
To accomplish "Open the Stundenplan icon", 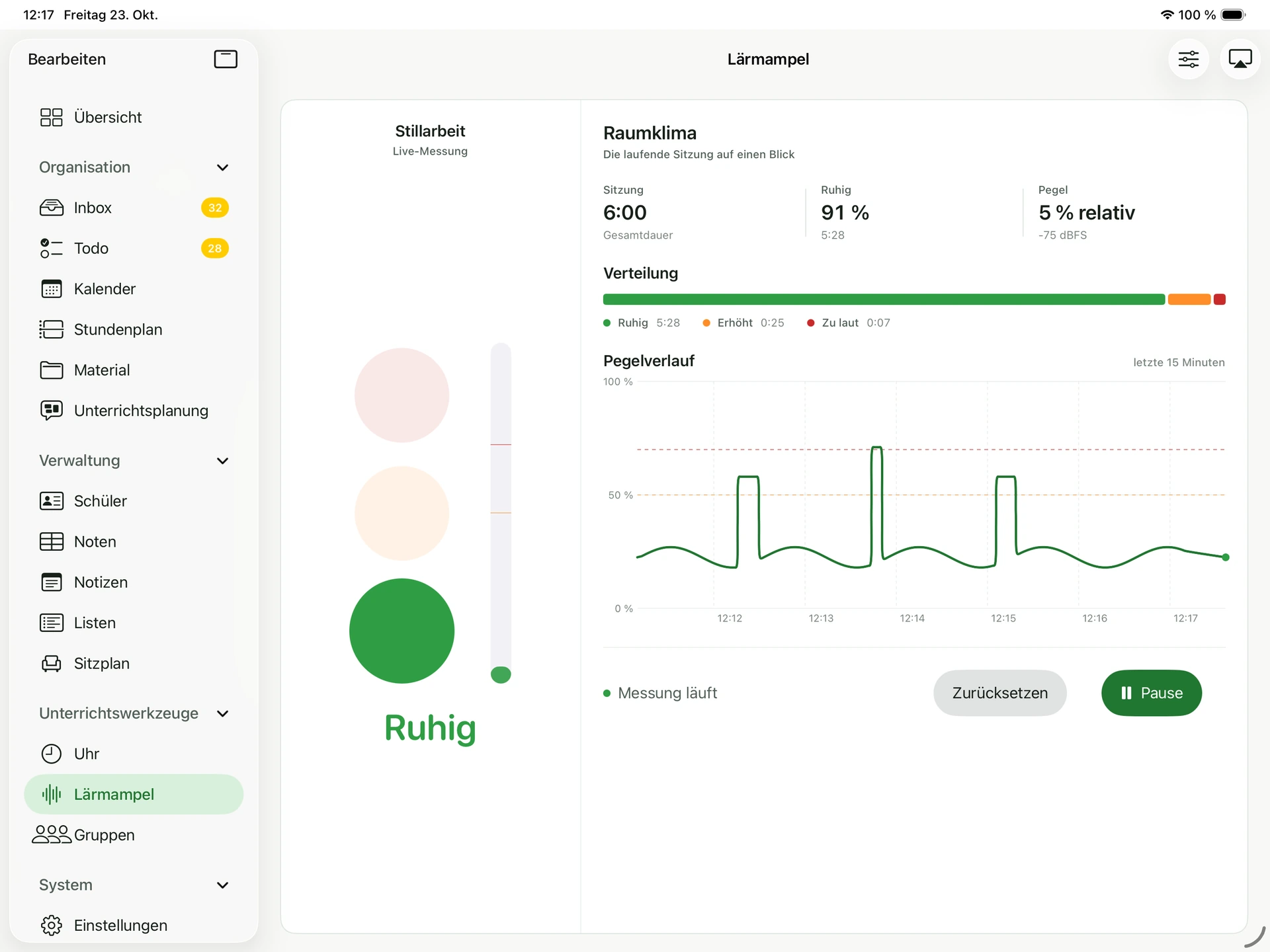I will coord(52,329).
